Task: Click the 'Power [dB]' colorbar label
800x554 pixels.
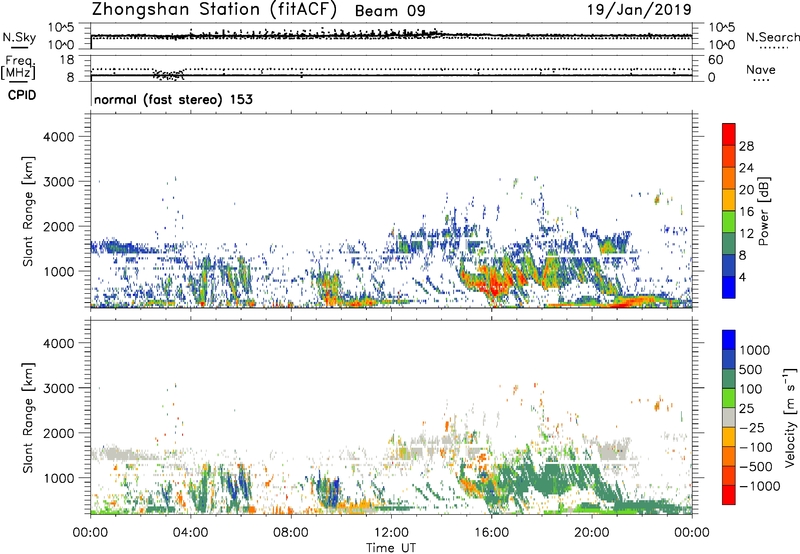Action: (x=763, y=211)
